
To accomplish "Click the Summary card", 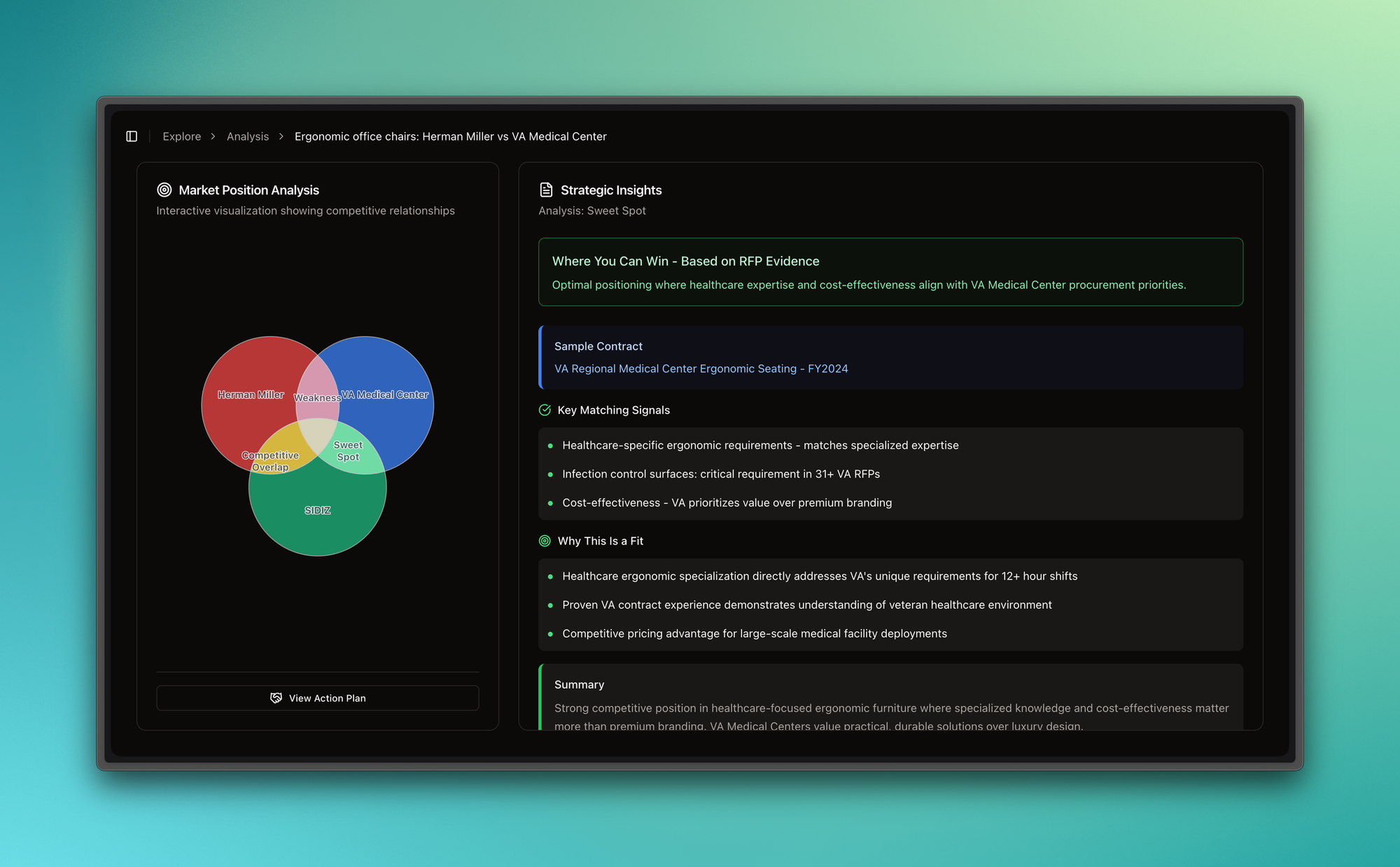I will [x=890, y=700].
